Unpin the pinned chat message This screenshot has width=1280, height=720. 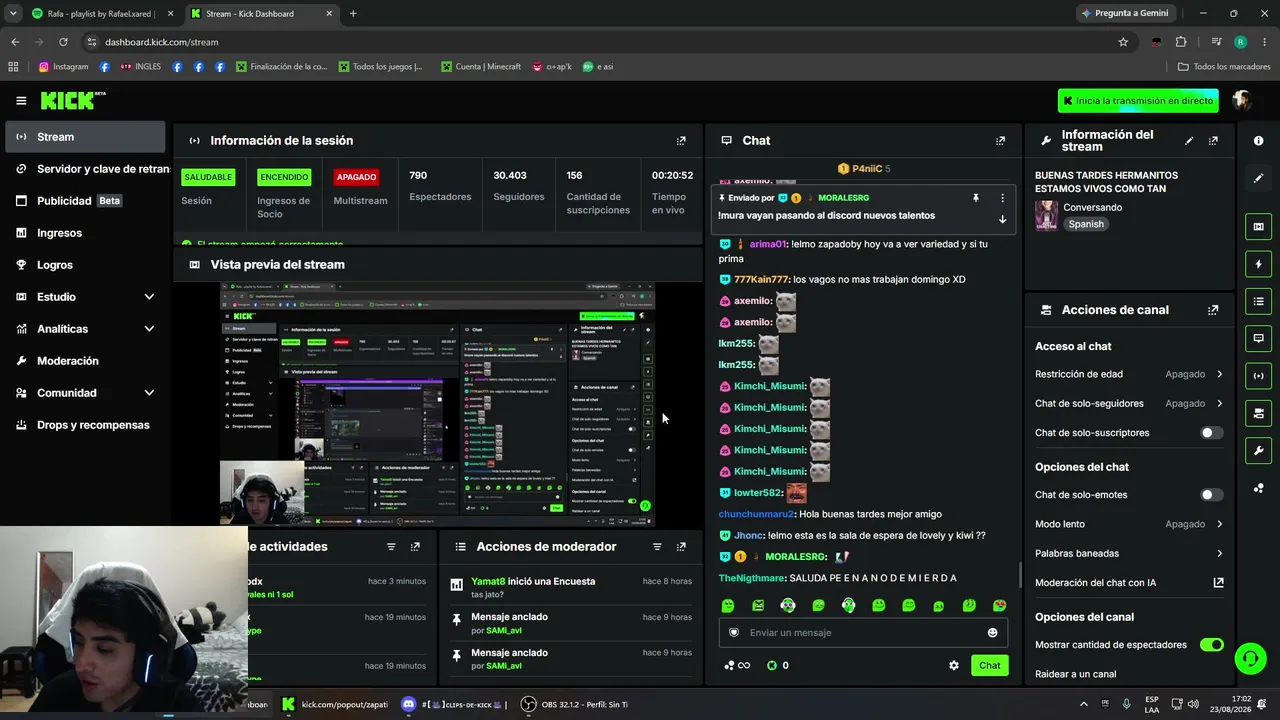(x=976, y=198)
